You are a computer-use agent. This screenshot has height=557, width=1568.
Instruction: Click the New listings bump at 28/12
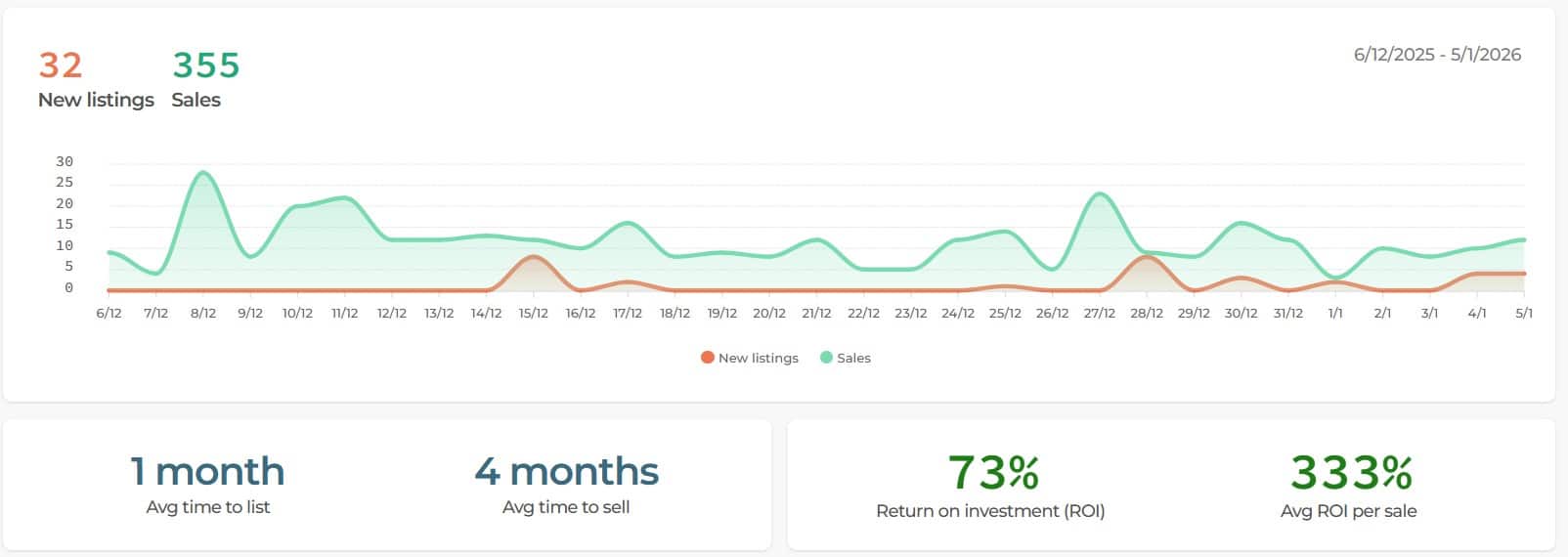point(1147,257)
